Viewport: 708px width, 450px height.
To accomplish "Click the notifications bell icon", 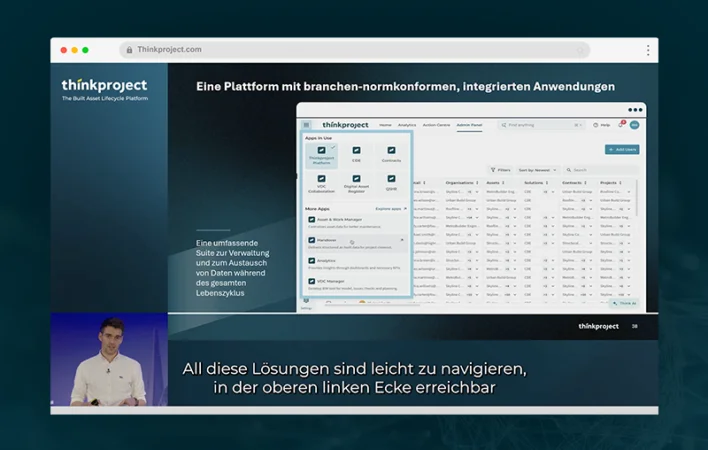I will [x=620, y=125].
